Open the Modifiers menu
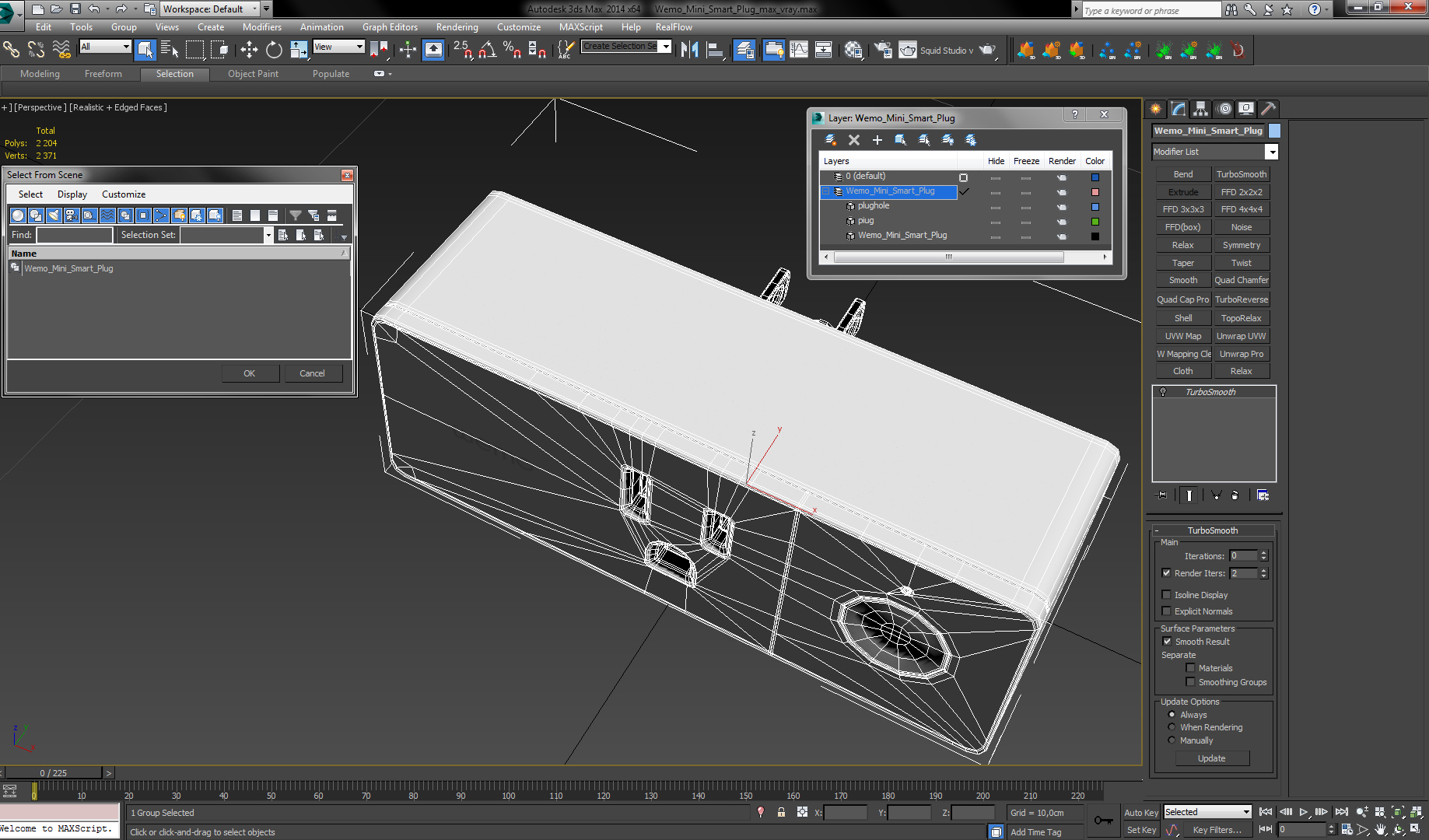 coord(262,27)
